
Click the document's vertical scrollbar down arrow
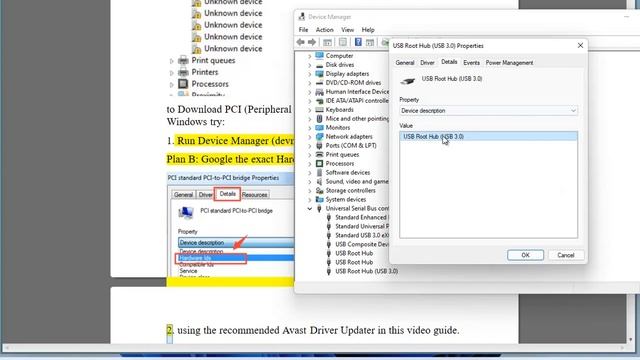[x=631, y=339]
